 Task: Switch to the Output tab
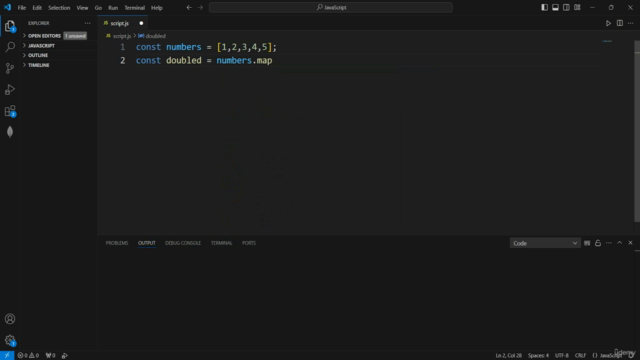pyautogui.click(x=147, y=243)
